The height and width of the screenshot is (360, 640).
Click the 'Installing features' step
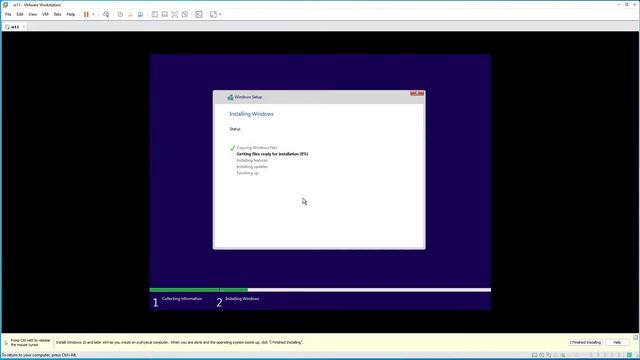click(x=252, y=160)
